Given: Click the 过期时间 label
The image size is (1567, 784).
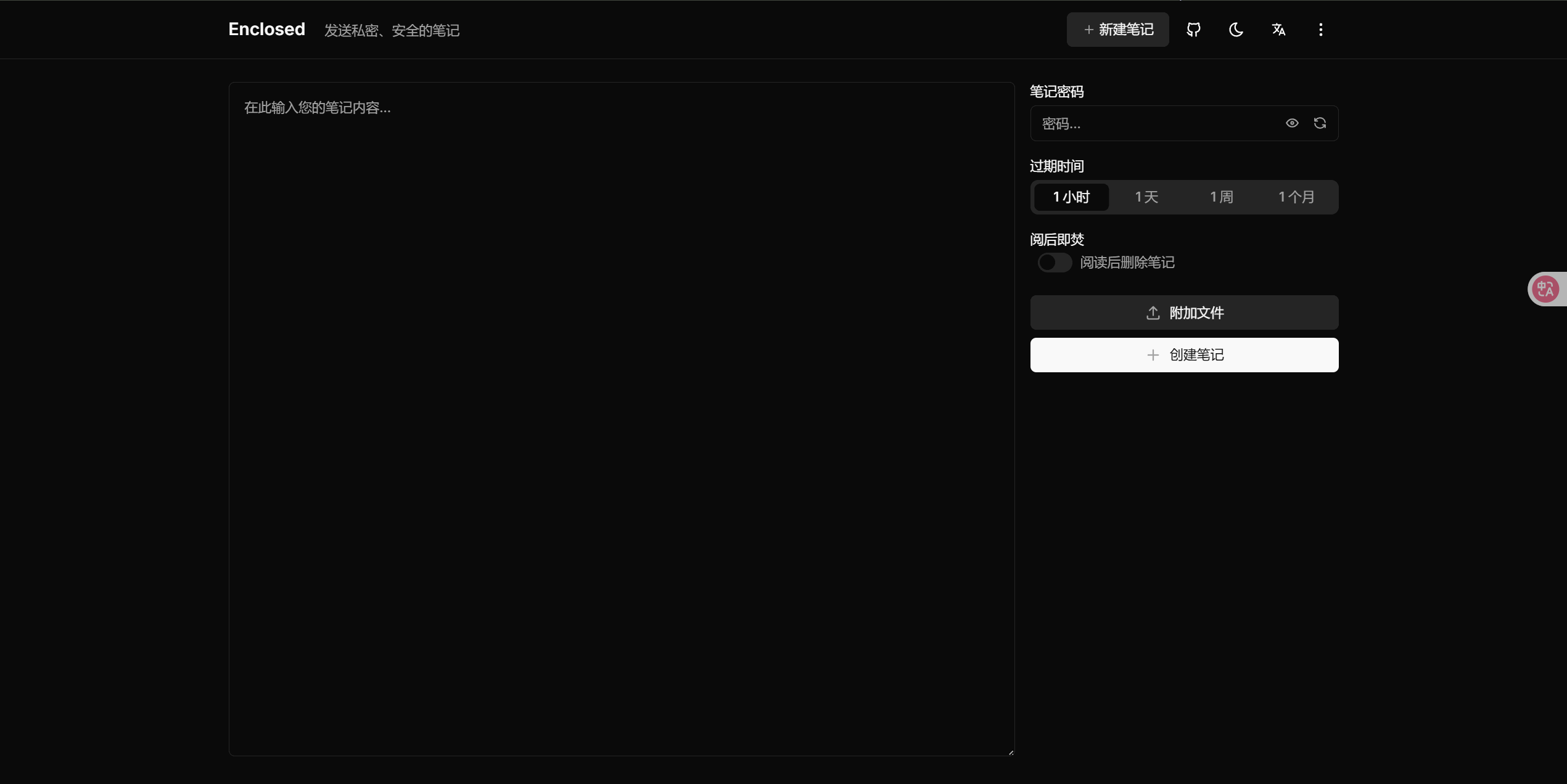Looking at the screenshot, I should (x=1057, y=166).
